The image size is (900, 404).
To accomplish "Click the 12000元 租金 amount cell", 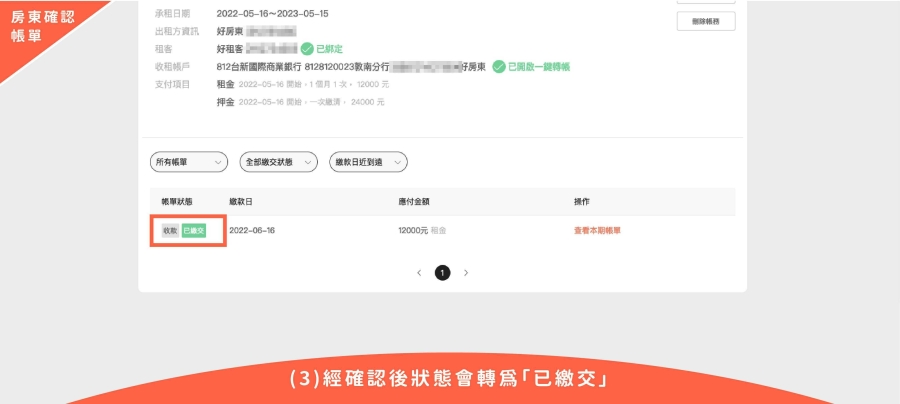I will [422, 231].
